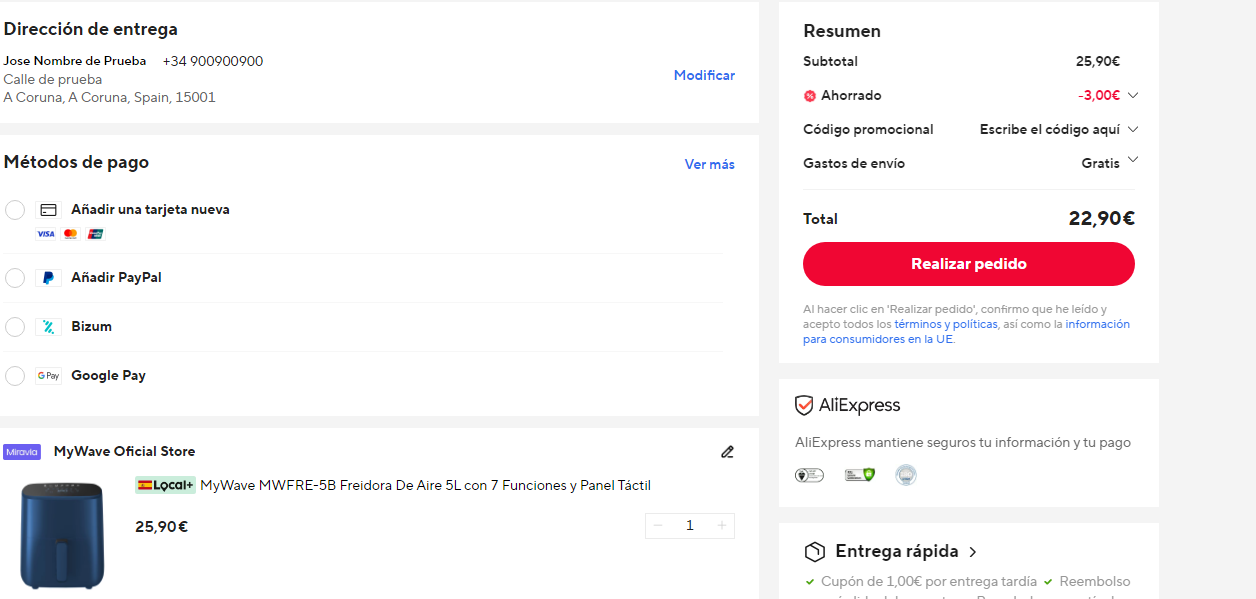Image resolution: width=1256 pixels, height=599 pixels.
Task: Click the red Ahorrado discount icon
Action: (810, 96)
